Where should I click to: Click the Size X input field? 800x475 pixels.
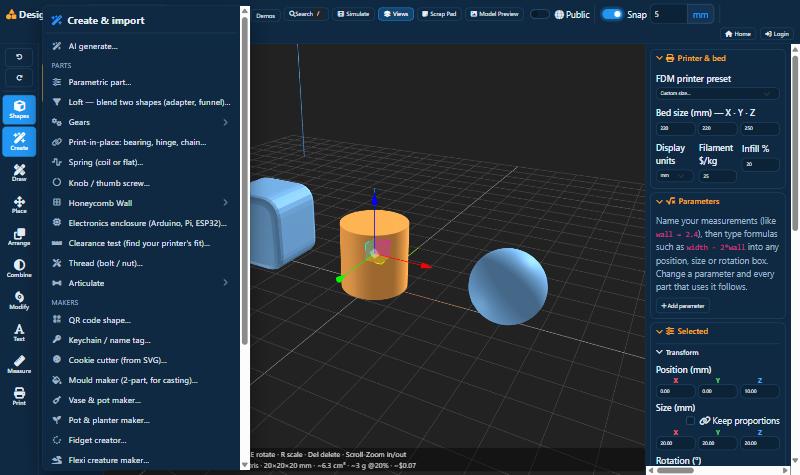click(x=675, y=443)
